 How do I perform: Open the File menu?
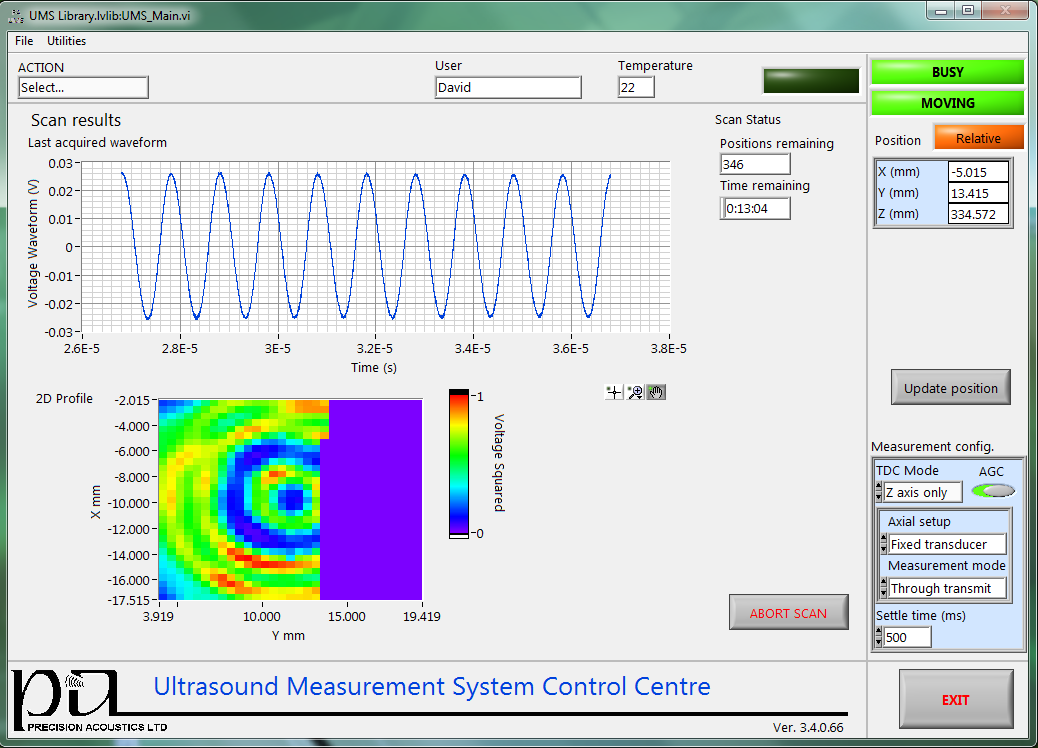click(24, 41)
